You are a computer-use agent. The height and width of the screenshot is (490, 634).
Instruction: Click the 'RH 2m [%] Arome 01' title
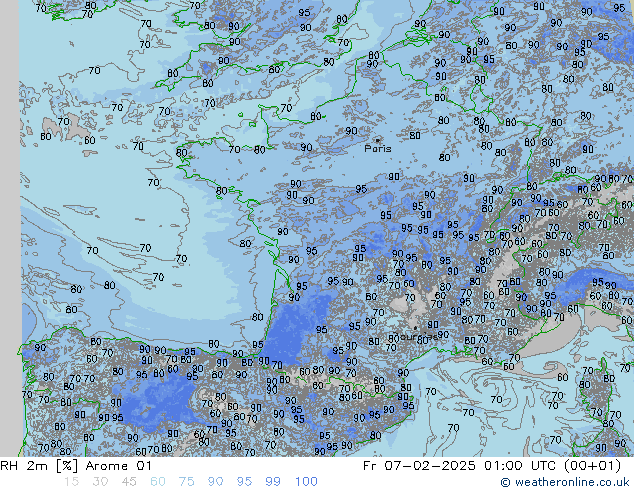click(76, 466)
